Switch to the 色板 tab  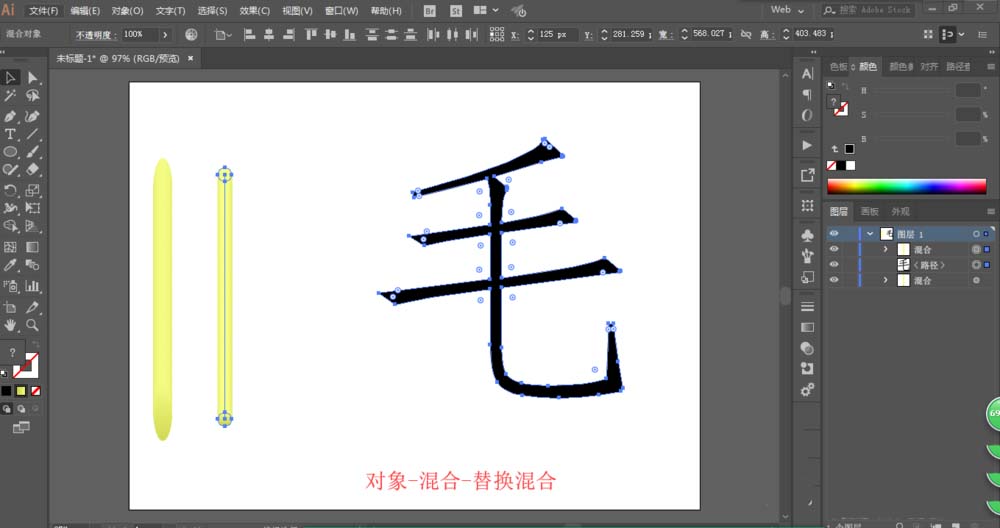point(839,67)
